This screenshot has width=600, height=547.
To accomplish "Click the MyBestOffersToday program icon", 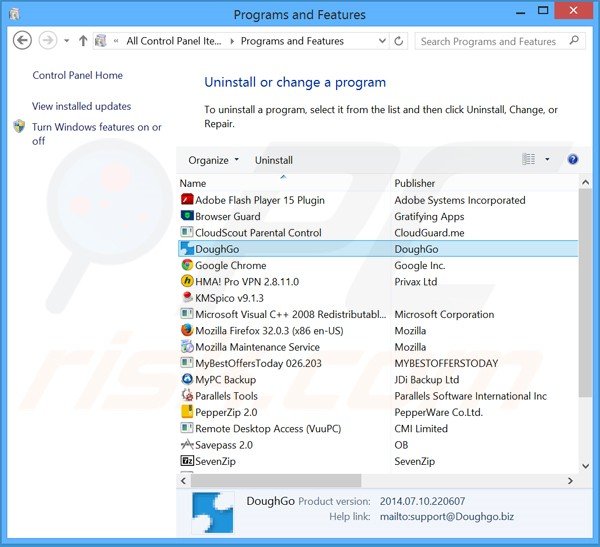I will tap(187, 363).
